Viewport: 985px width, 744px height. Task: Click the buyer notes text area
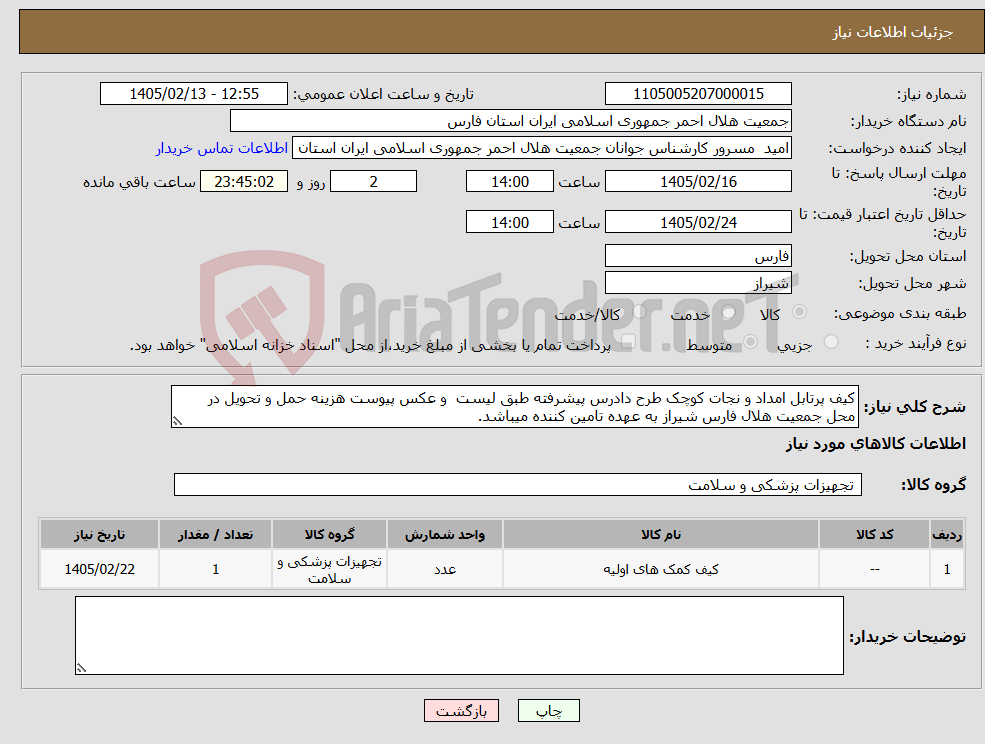point(459,635)
